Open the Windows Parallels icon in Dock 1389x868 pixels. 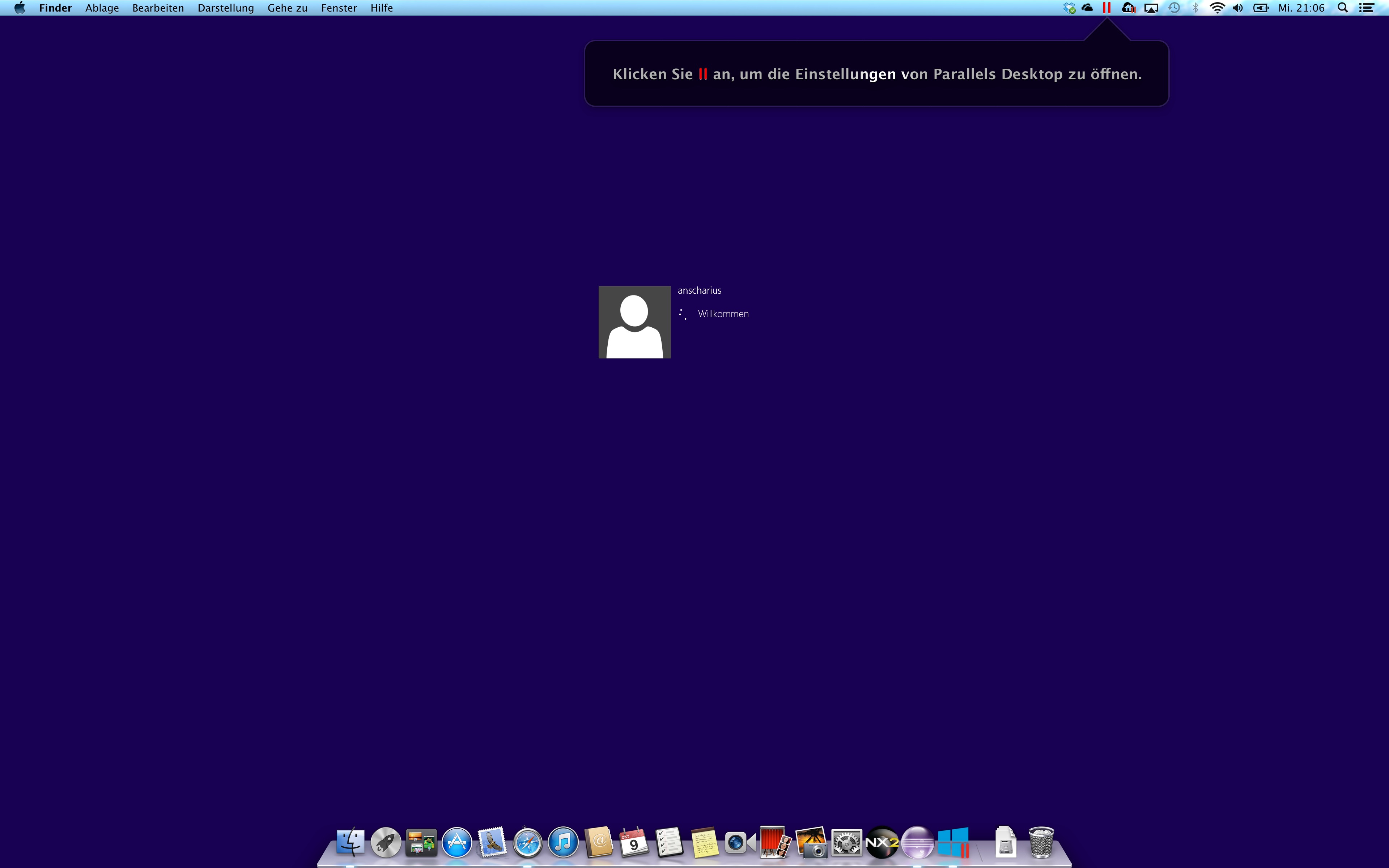(953, 843)
